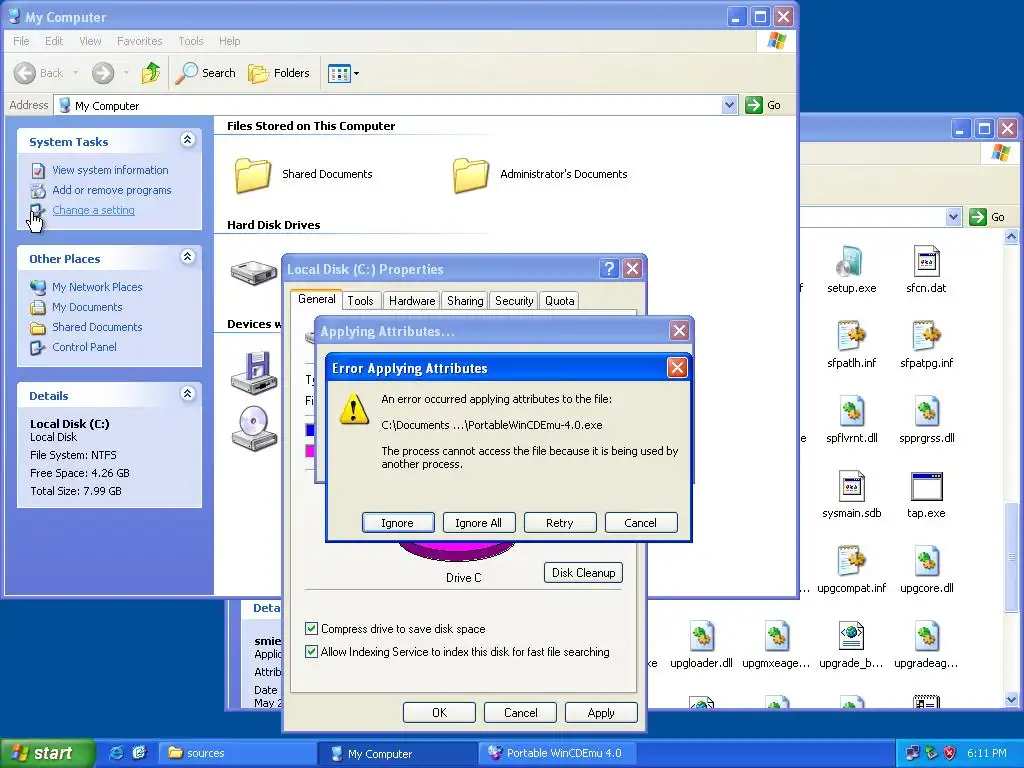Screen dimensions: 1024x768
Task: Click Go button in My Computer
Action: 763,104
